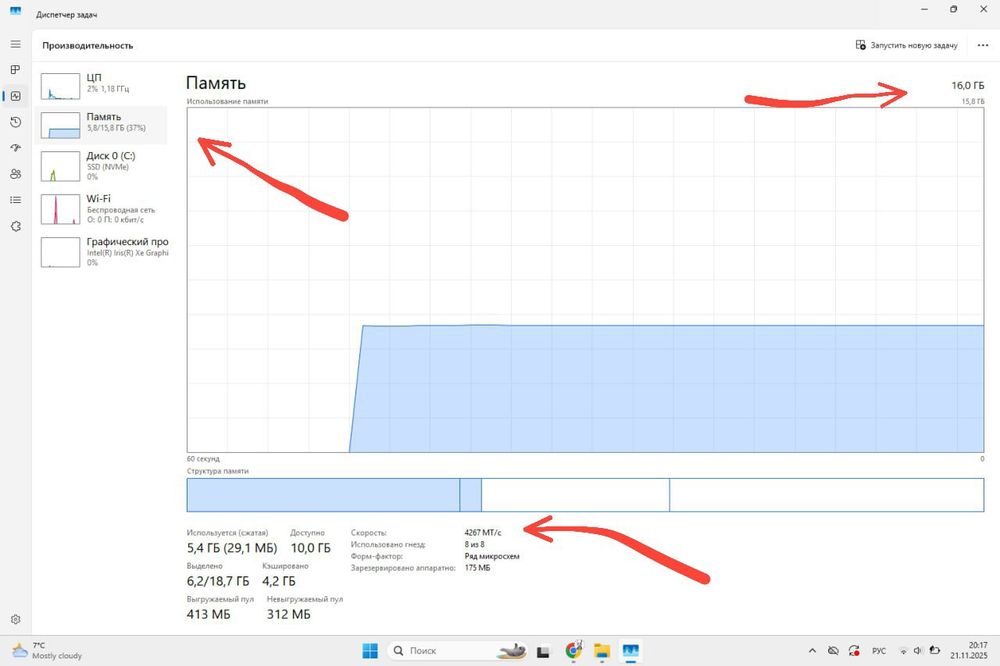Viewport: 1000px width, 666px height.
Task: Click the '15,8 ГБ' graph maximum label
Action: 973,101
